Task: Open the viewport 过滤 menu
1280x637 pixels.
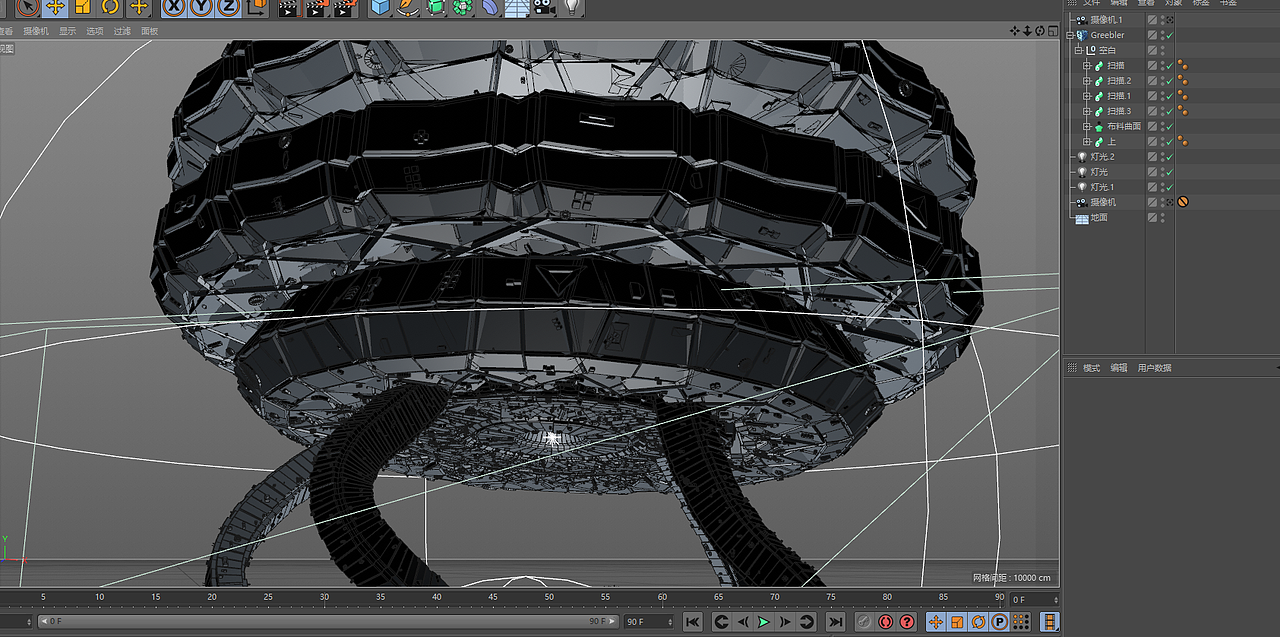Action: tap(122, 31)
